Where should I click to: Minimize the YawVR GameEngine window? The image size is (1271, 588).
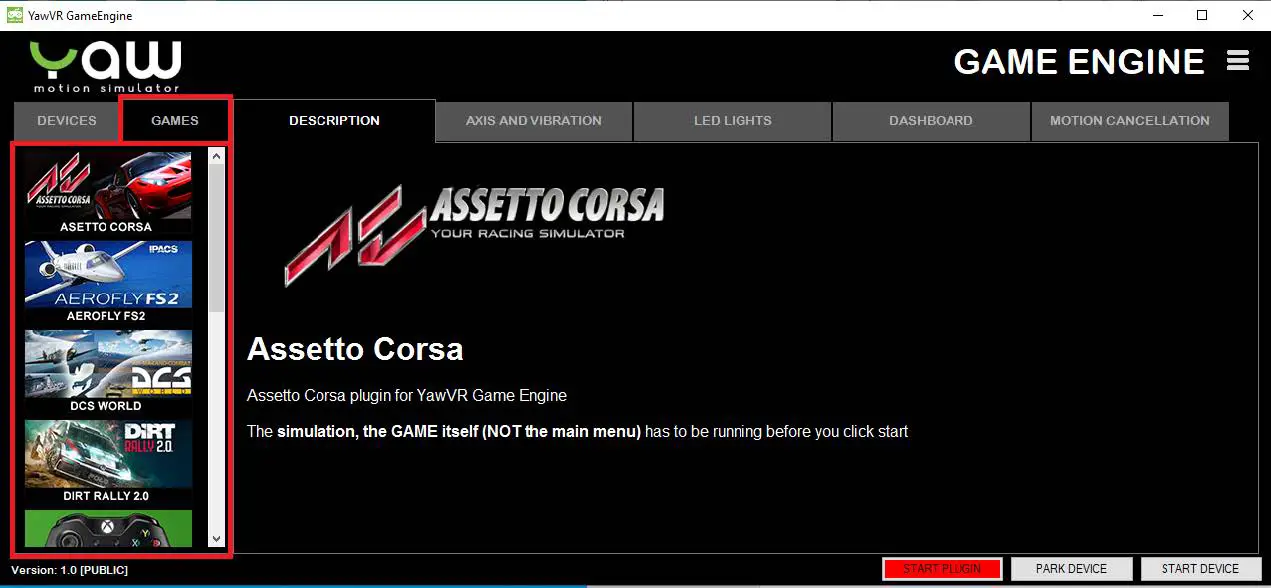1157,15
